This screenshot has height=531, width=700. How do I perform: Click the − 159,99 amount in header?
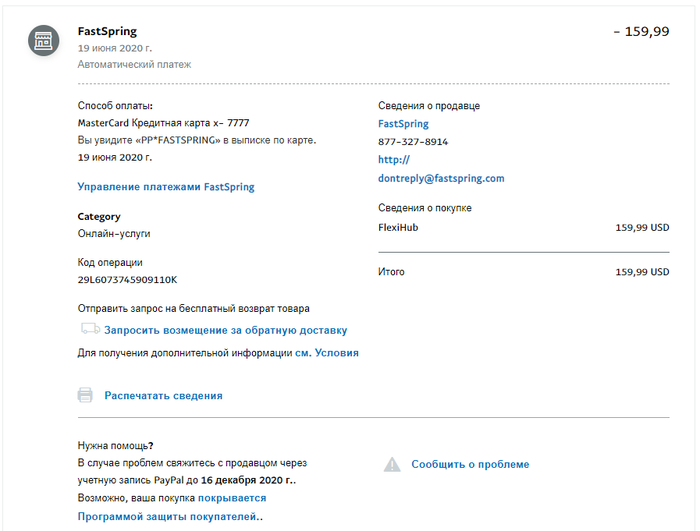[641, 32]
